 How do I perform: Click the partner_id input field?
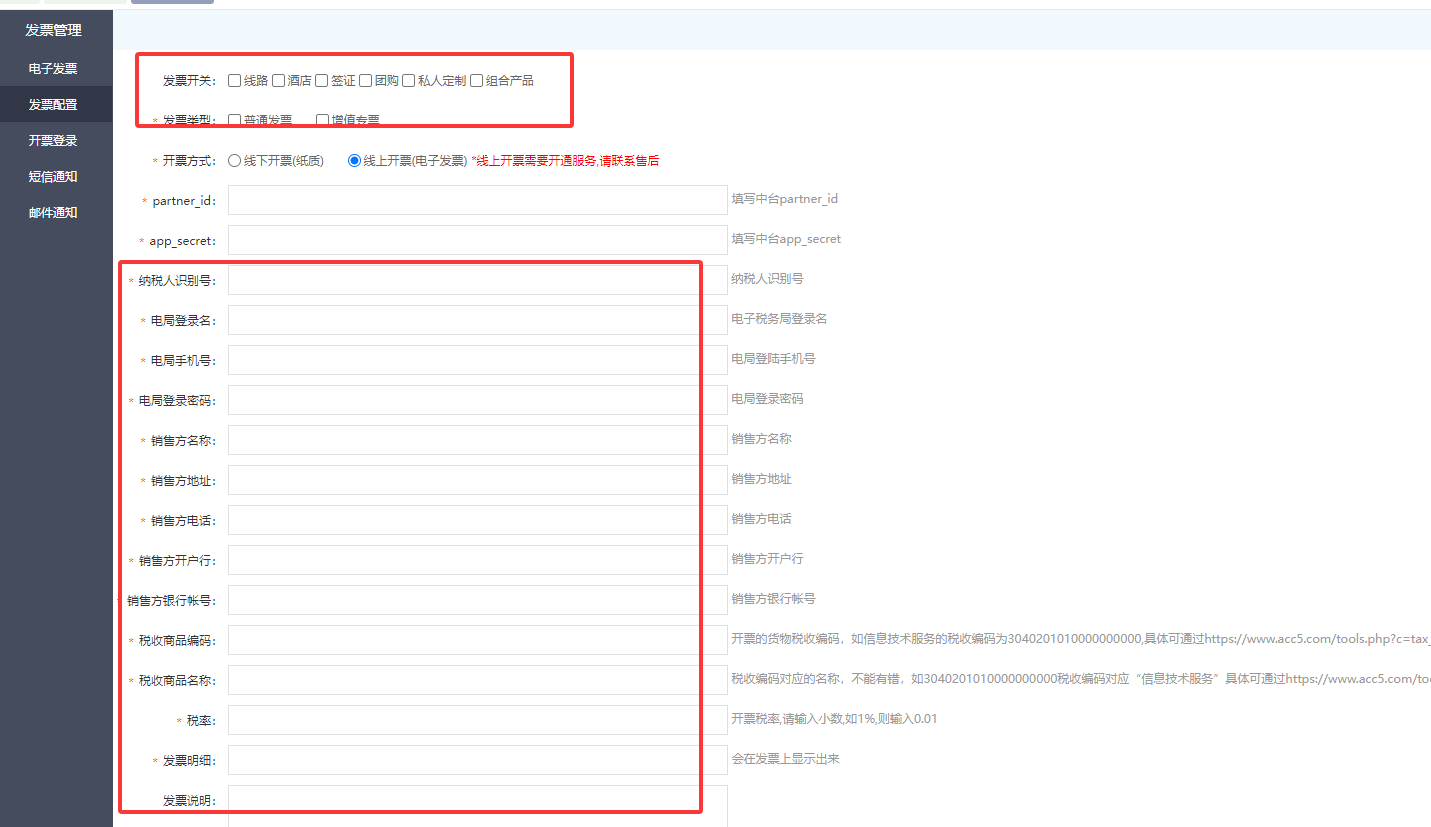pos(477,200)
